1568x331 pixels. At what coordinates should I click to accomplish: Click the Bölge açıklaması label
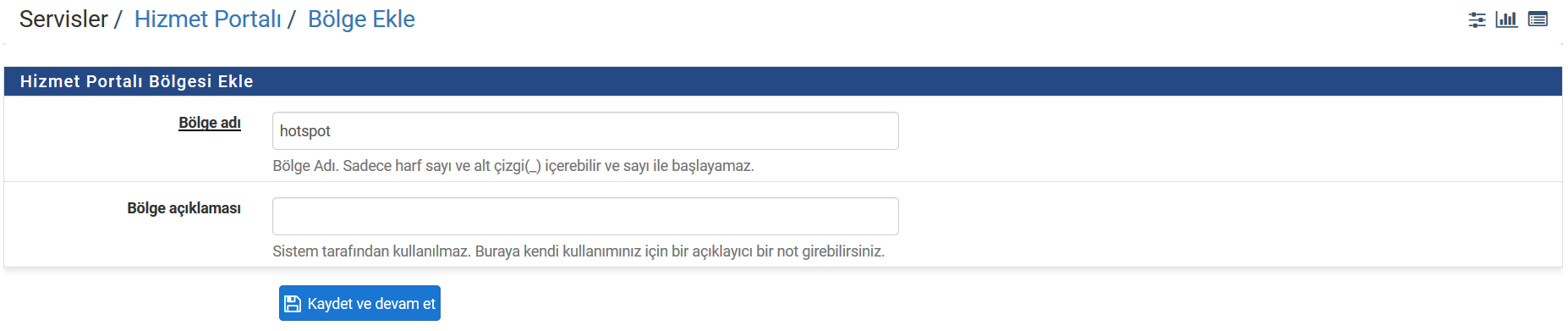point(184,208)
